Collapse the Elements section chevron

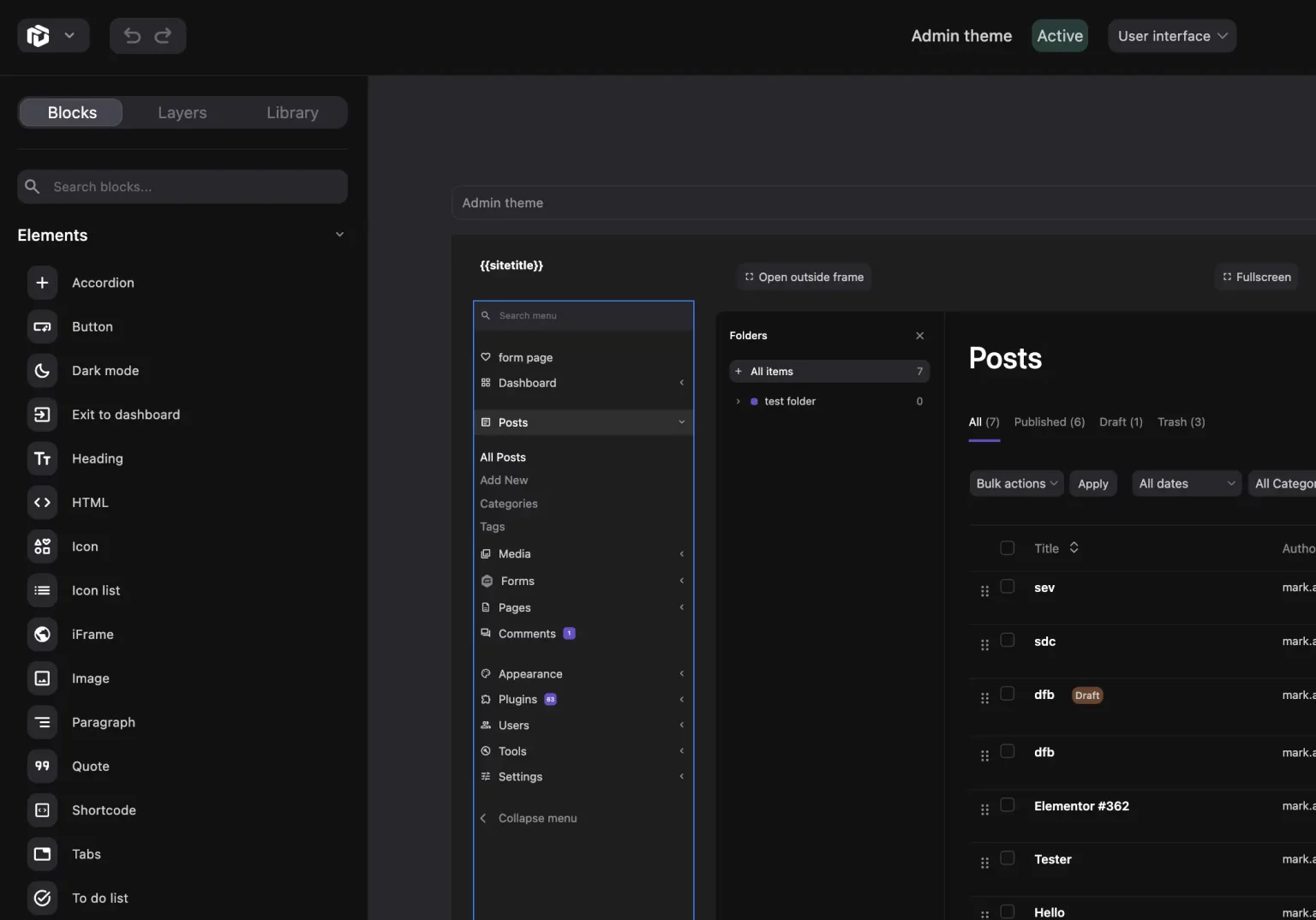tap(339, 234)
